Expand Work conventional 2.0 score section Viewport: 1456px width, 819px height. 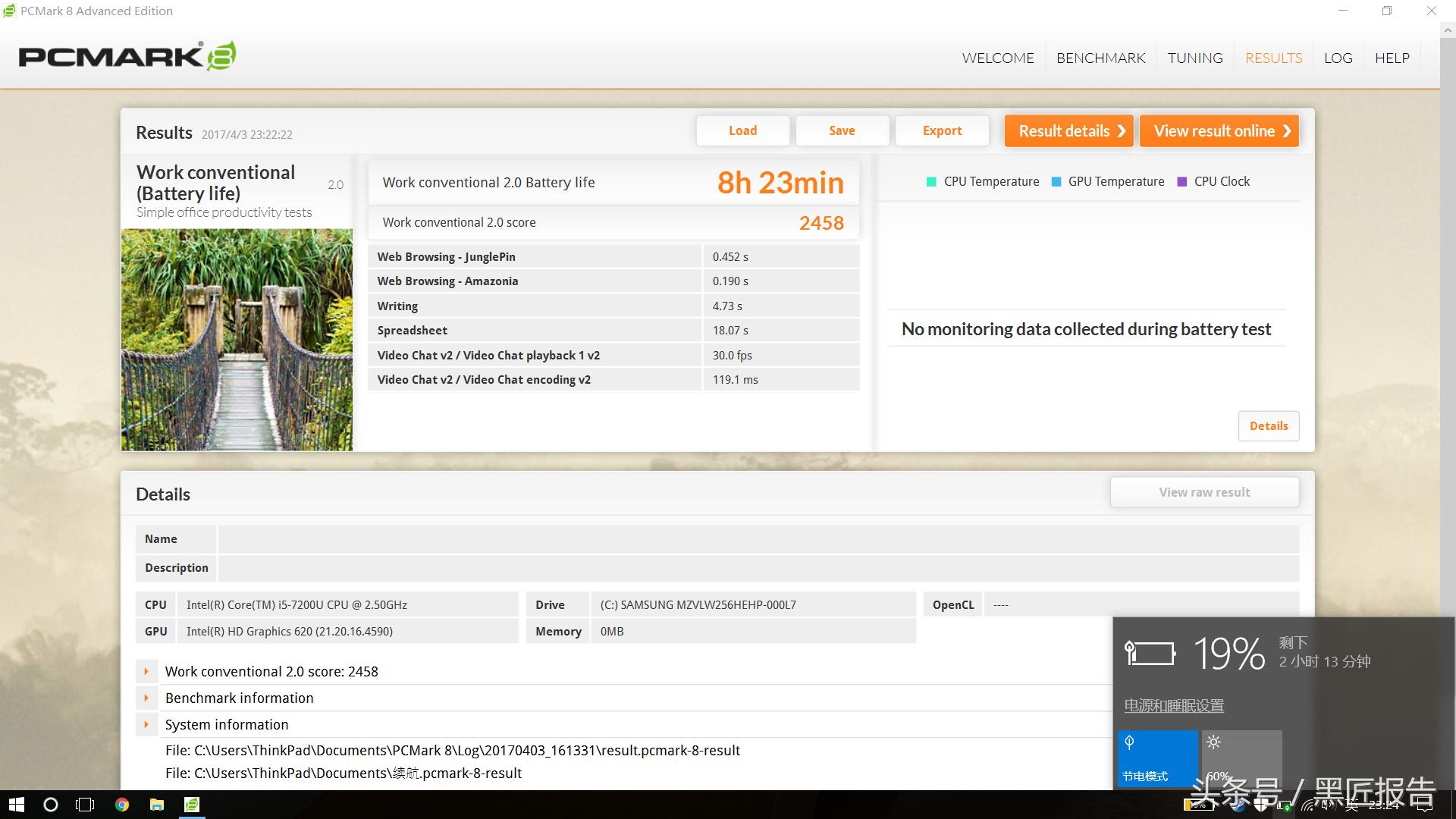[x=146, y=672]
